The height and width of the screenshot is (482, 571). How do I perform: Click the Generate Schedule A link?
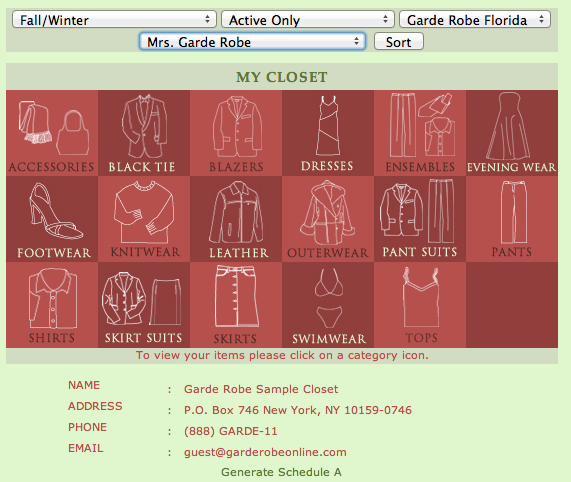pos(281,472)
